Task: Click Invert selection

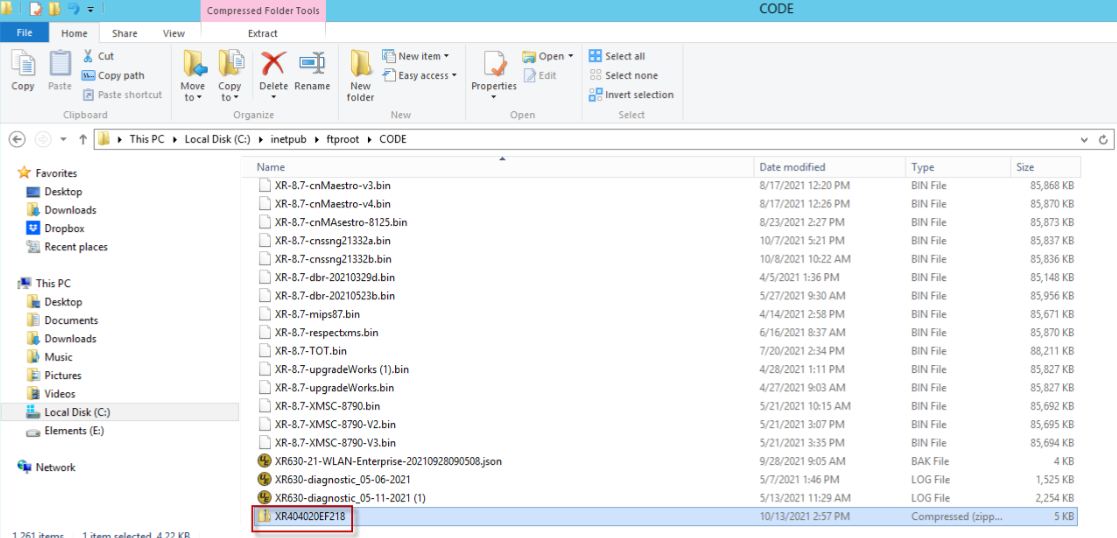Action: click(x=631, y=94)
